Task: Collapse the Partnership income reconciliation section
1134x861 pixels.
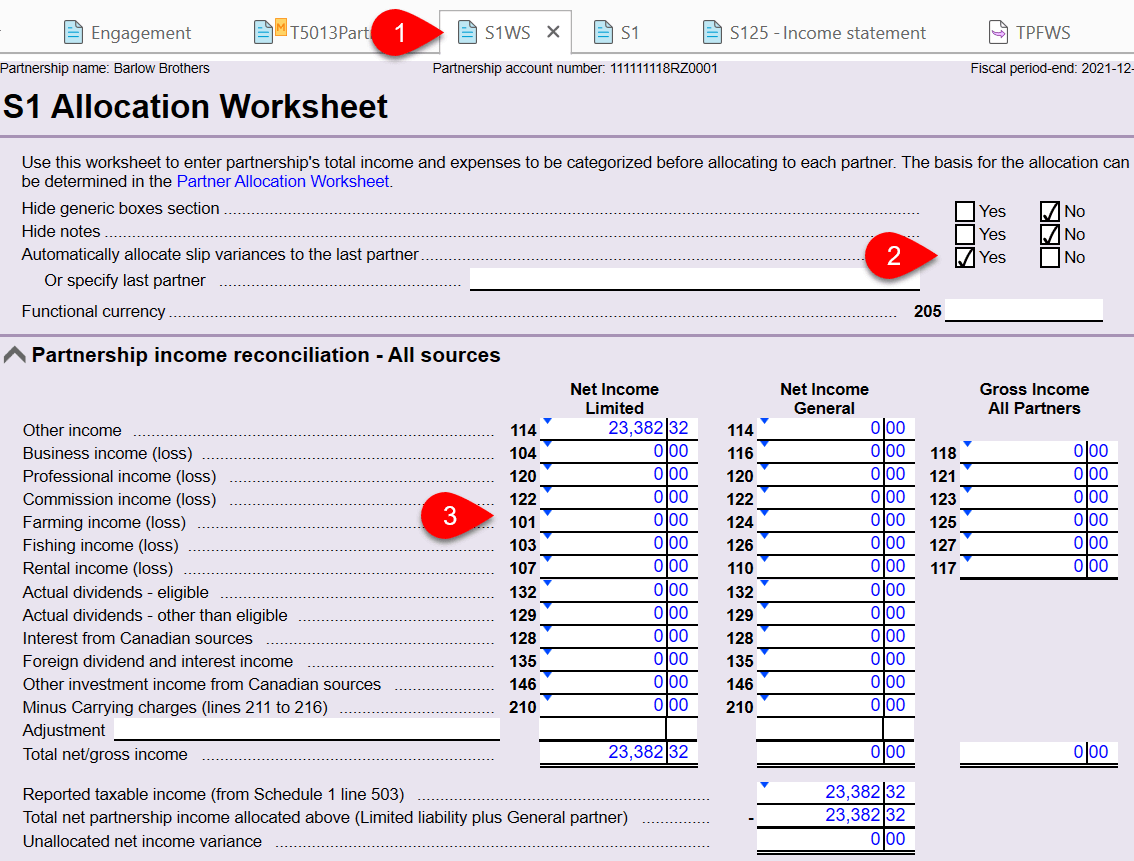Action: click(x=14, y=355)
